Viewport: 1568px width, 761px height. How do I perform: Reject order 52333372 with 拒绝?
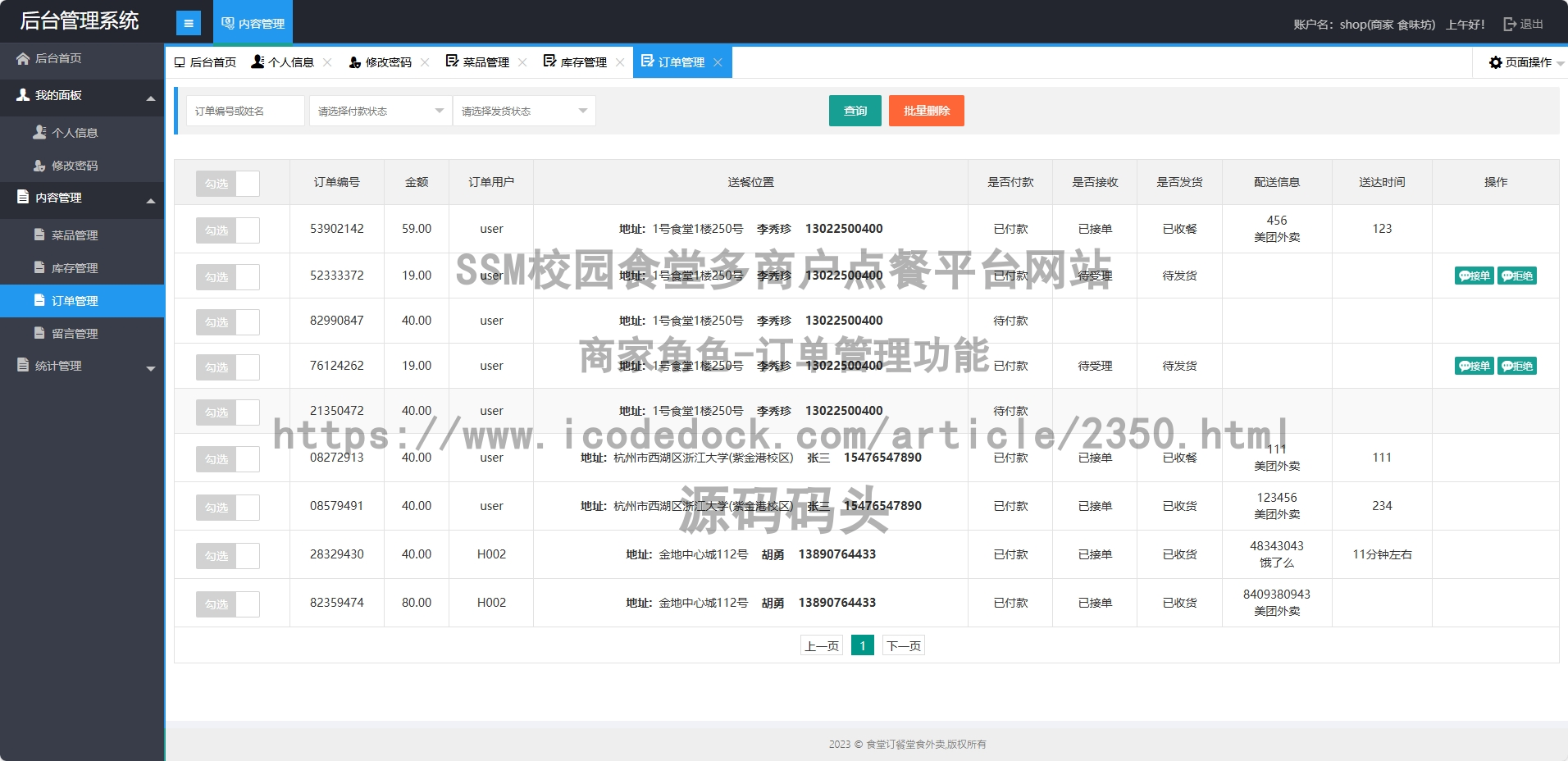[1517, 276]
